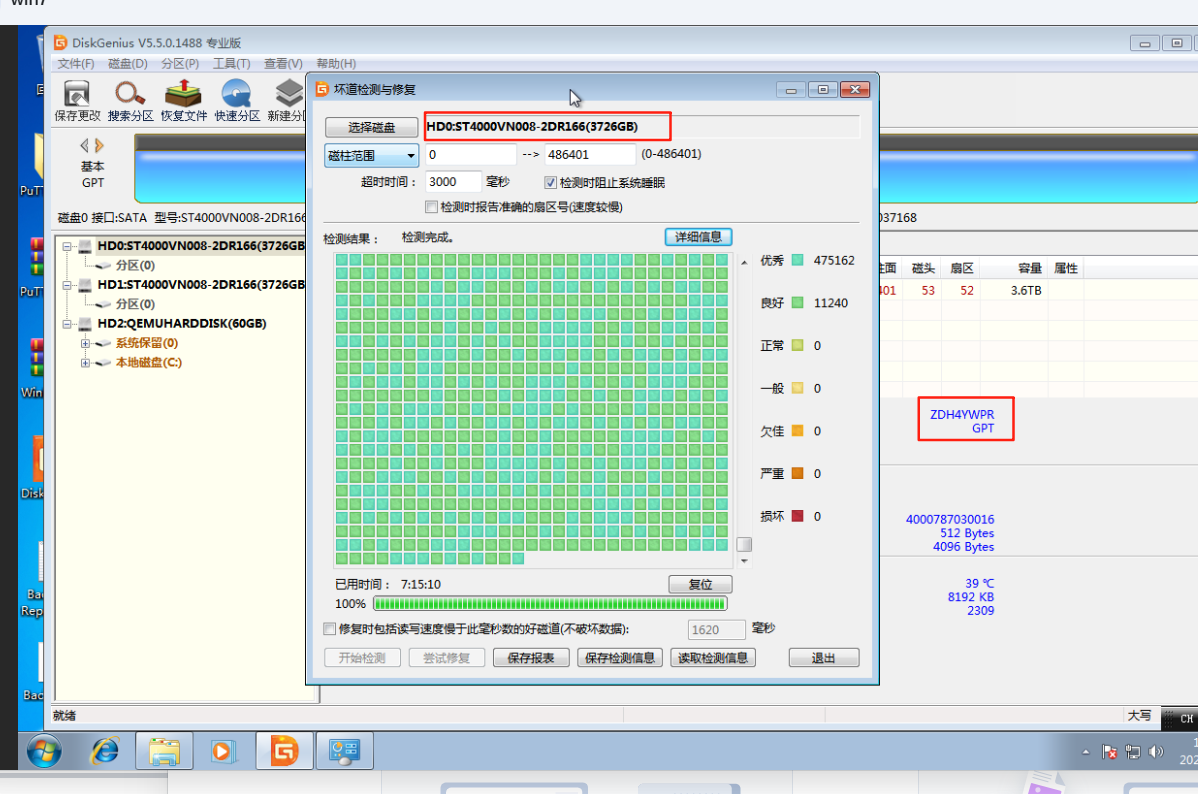Click Save Detection Info (保存检测信息) button
1198x794 pixels.
click(x=620, y=658)
